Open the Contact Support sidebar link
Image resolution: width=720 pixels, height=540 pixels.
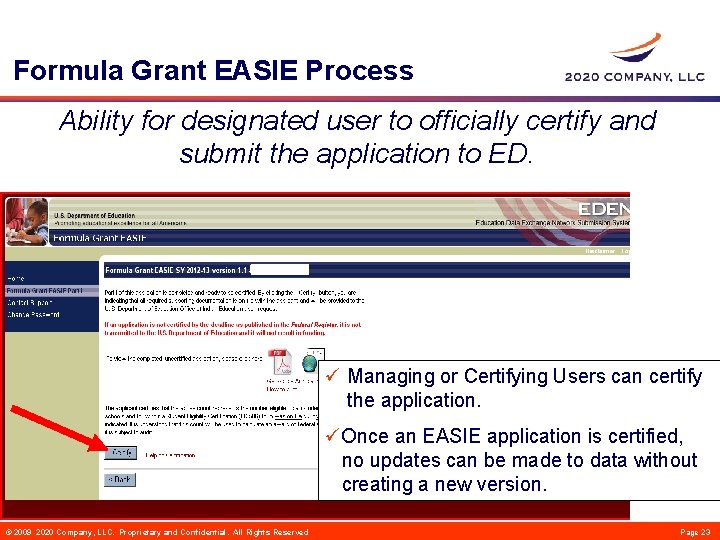pyautogui.click(x=29, y=303)
